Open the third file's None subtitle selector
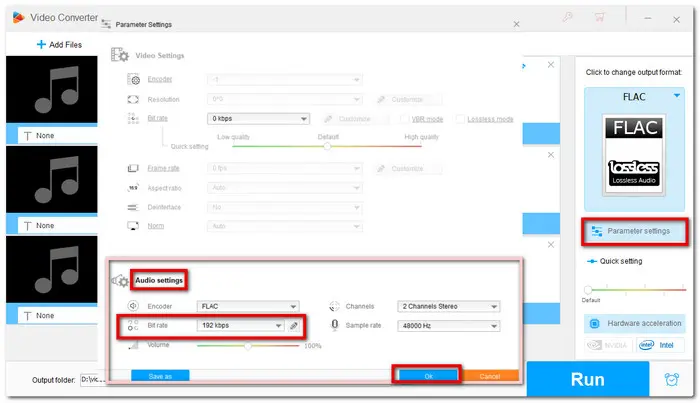Viewport: 700px width, 403px height. pyautogui.click(x=57, y=316)
